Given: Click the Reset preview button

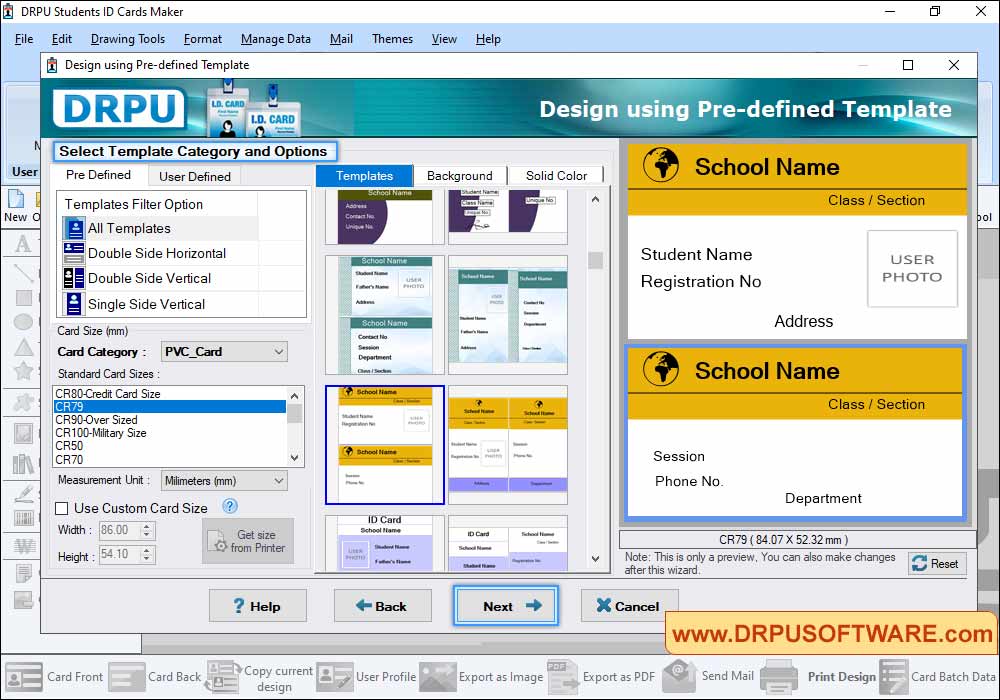Looking at the screenshot, I should point(937,564).
